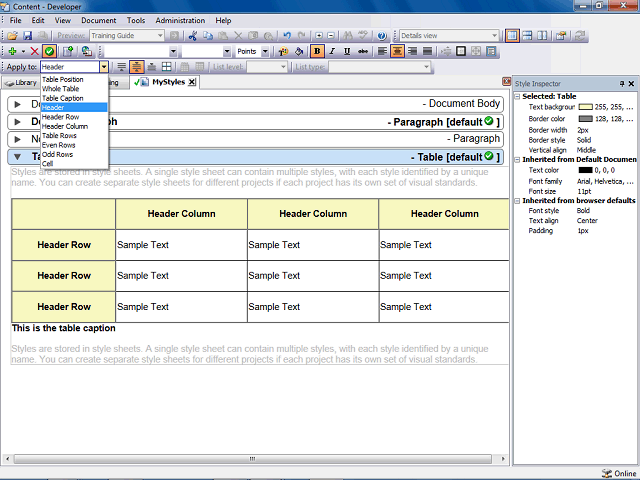The image size is (640, 480).
Task: Click the Cut scissors icon
Action: coord(193,36)
